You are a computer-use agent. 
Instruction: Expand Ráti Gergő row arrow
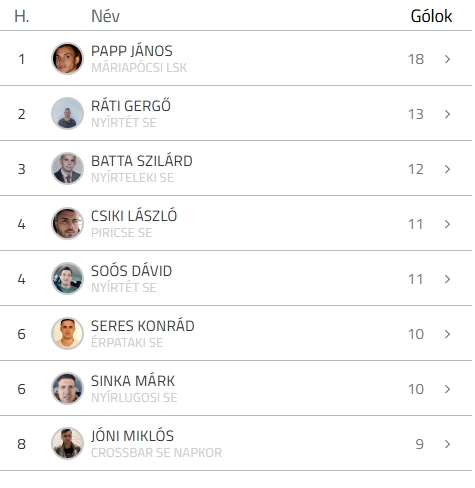click(x=447, y=114)
